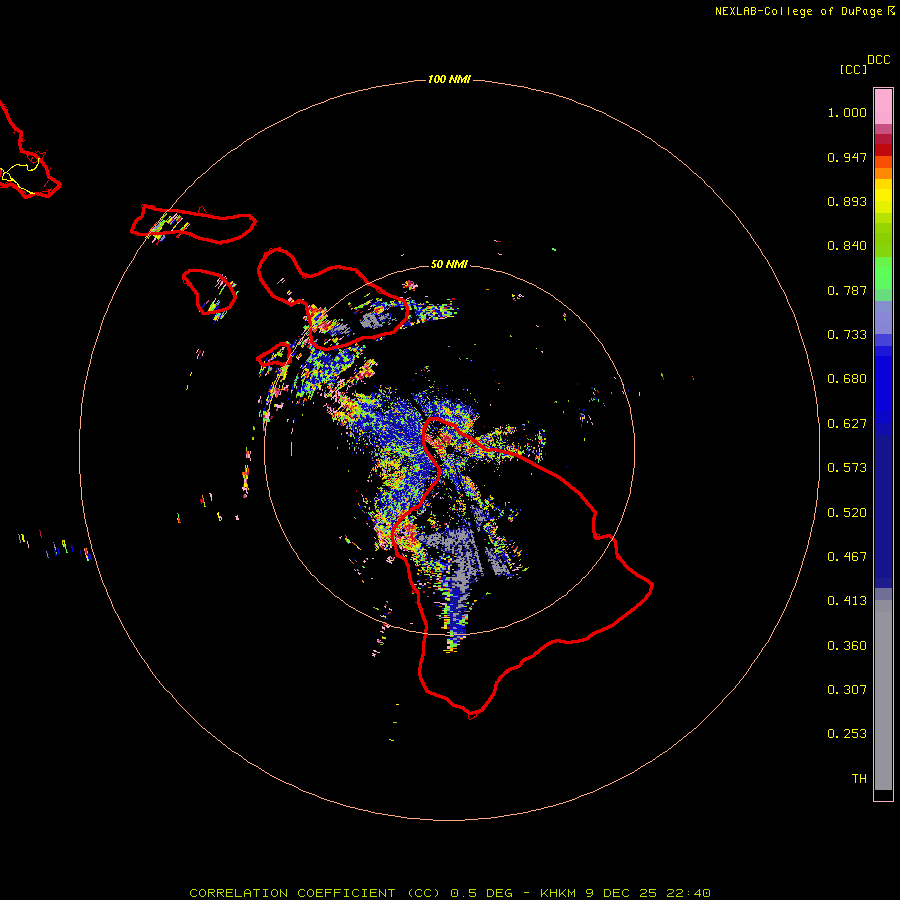Click the small Kahoolawe island outline
The width and height of the screenshot is (900, 900).
(x=274, y=354)
